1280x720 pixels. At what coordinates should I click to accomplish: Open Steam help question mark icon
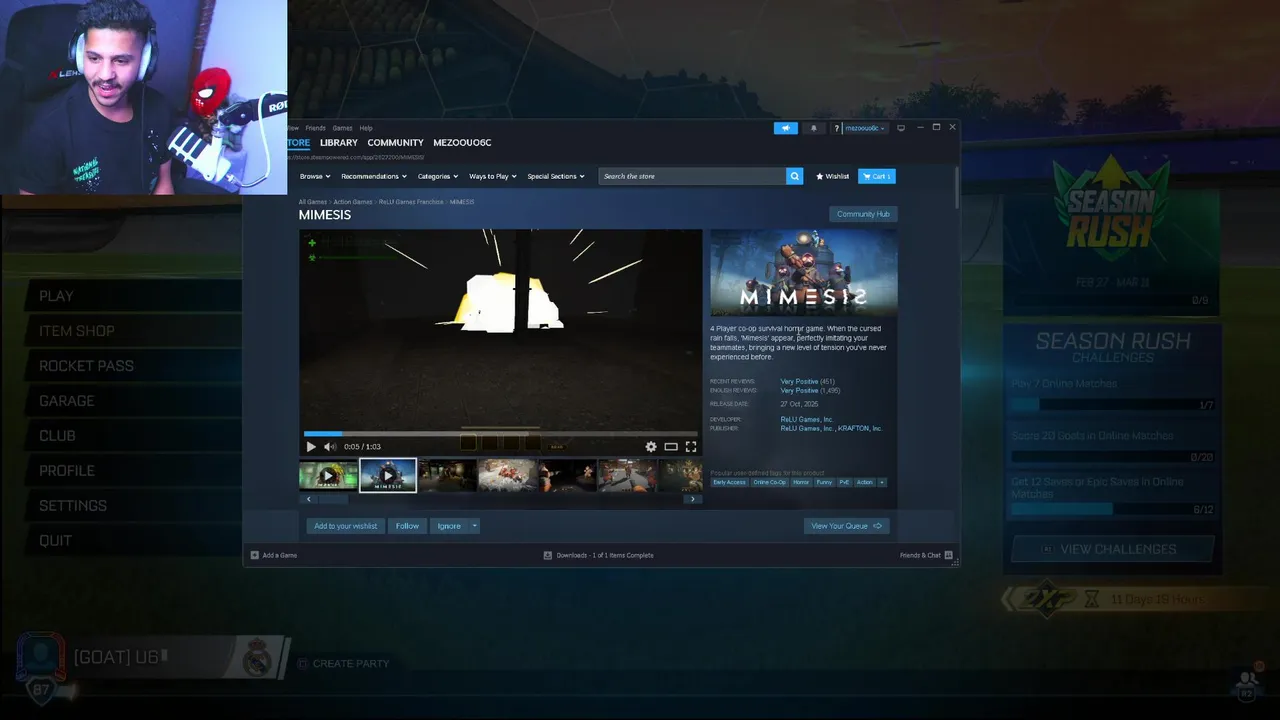click(x=836, y=128)
